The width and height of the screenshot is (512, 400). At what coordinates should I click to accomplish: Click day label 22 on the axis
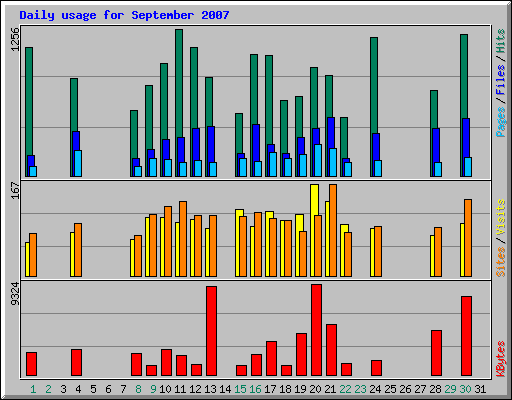(x=345, y=389)
